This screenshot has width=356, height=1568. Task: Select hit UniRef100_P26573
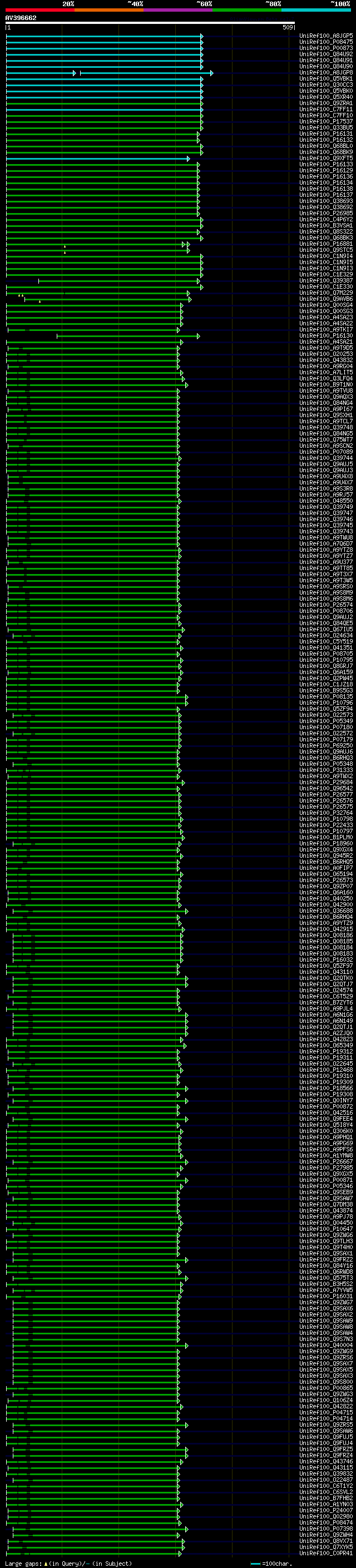pyautogui.click(x=326, y=880)
